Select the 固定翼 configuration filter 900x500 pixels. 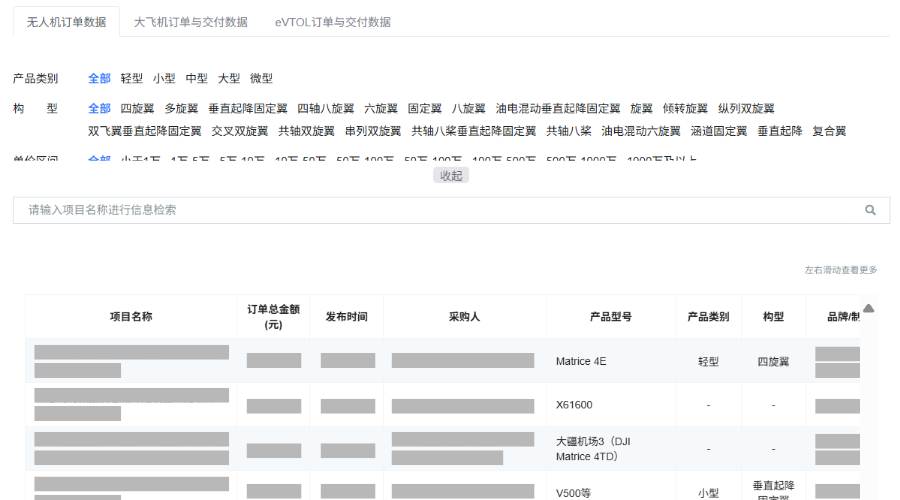point(424,108)
